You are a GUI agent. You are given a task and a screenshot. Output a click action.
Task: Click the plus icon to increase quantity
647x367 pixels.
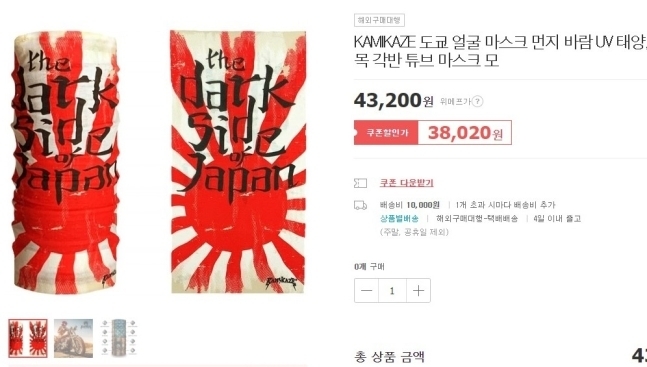(418, 291)
